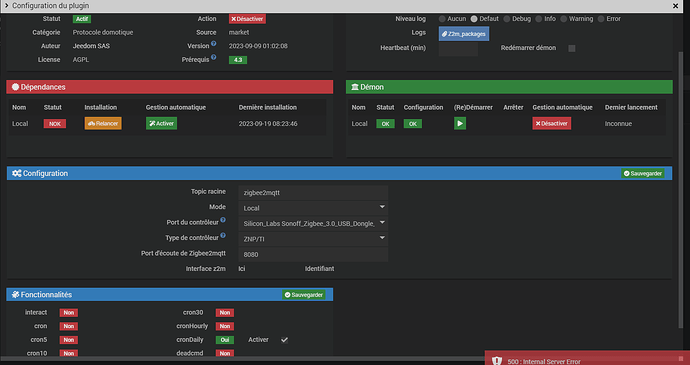Image resolution: width=690 pixels, height=365 pixels.
Task: Click the green Actif status badge
Action: [x=82, y=19]
